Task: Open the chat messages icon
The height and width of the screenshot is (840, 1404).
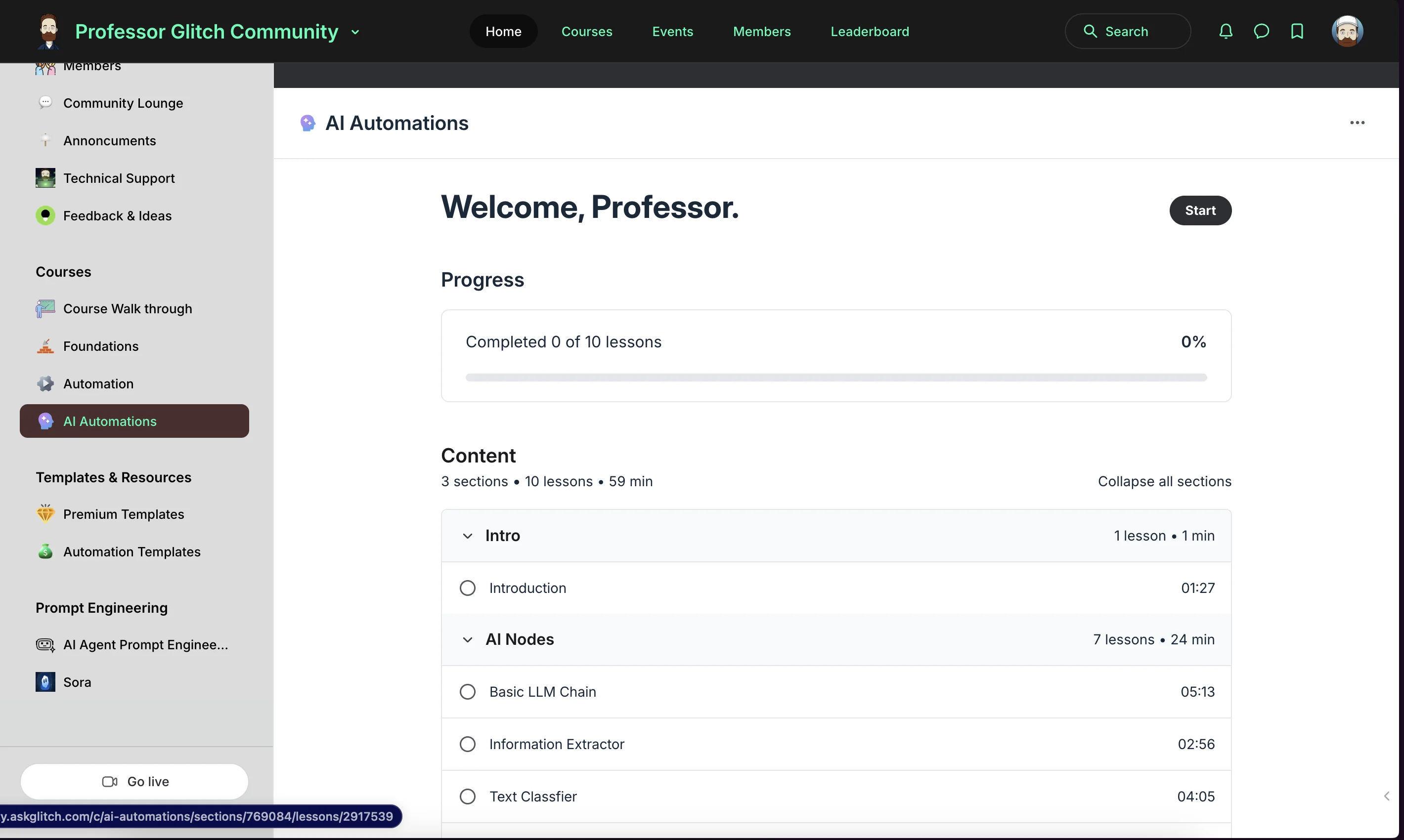Action: [x=1261, y=31]
